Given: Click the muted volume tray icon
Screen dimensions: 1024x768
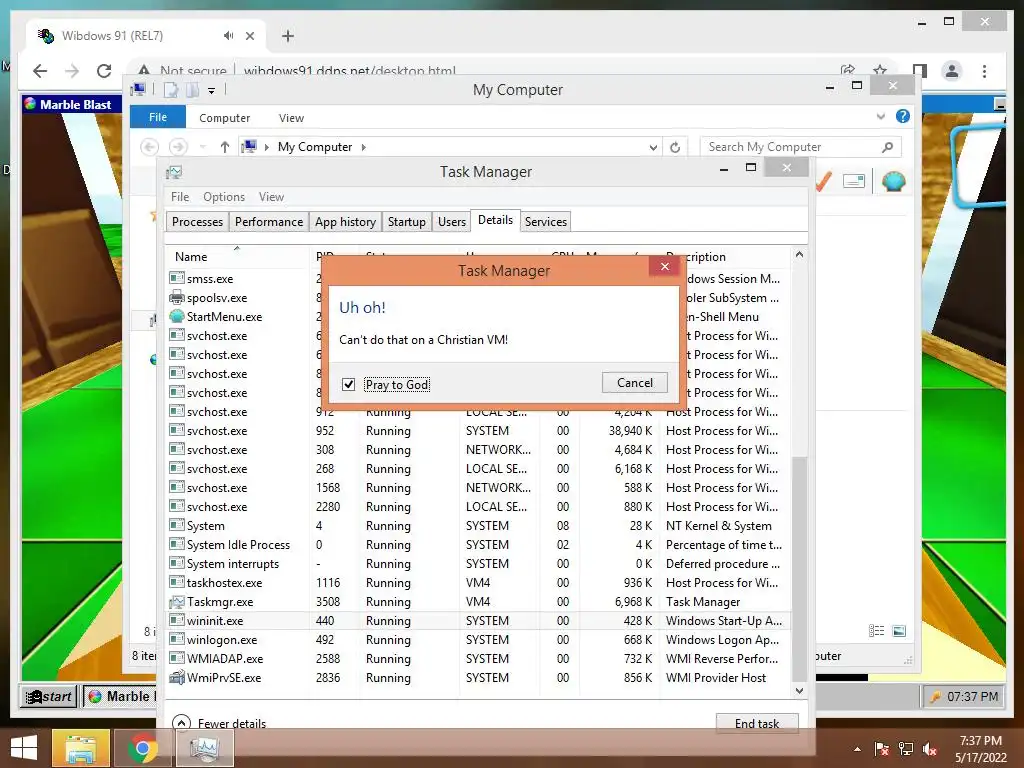Looking at the screenshot, I should coord(930,749).
